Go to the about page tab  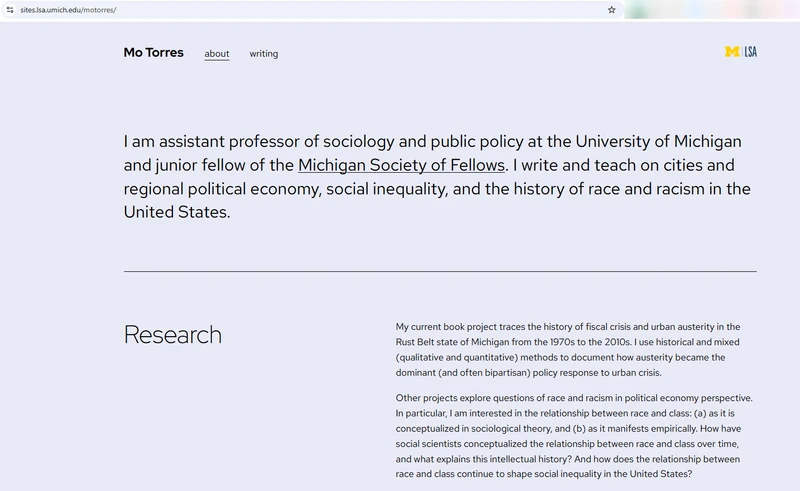[217, 54]
